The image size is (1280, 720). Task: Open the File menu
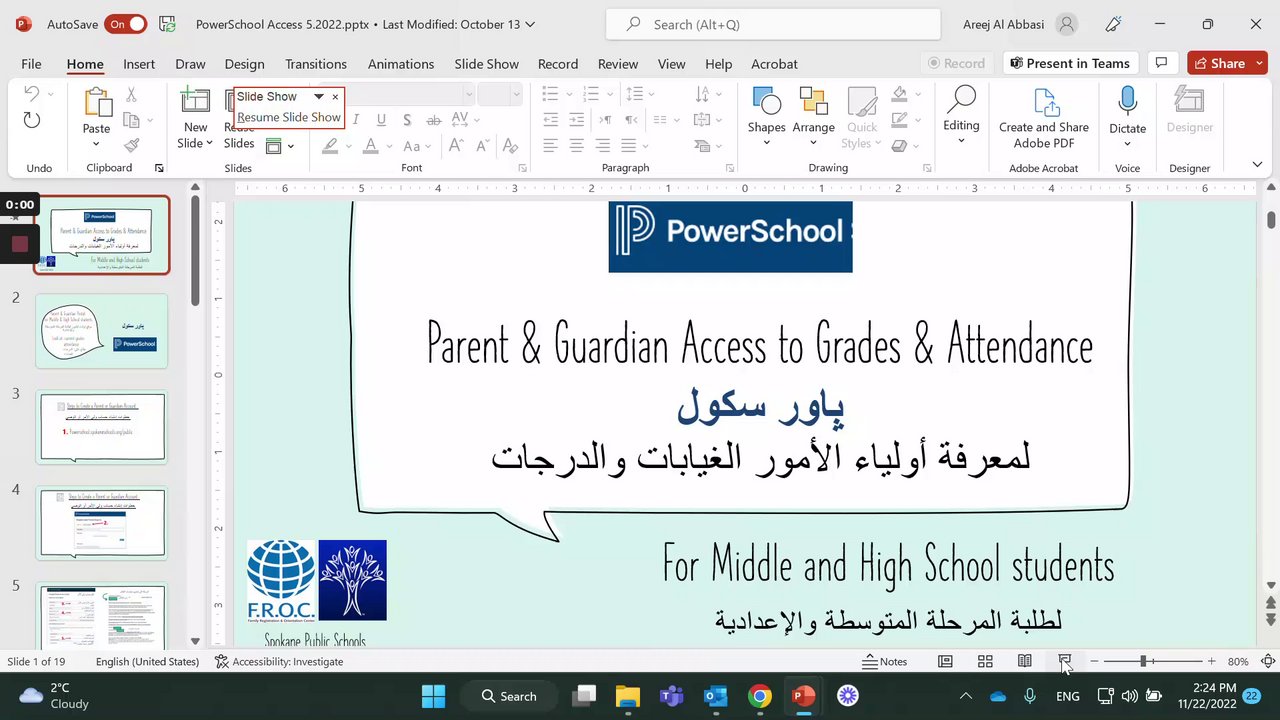[32, 63]
